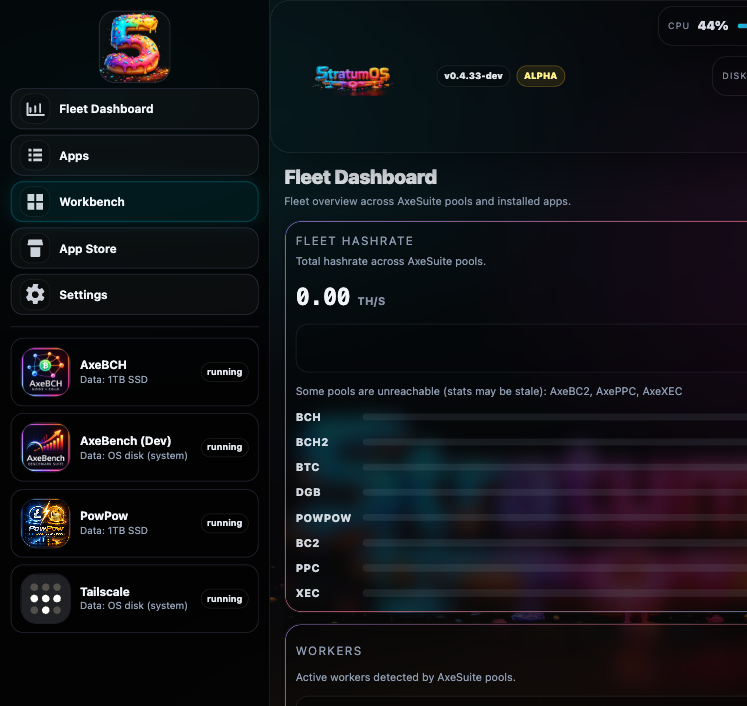This screenshot has width=747, height=706.
Task: Click 'Data: OS disk (system)' under Tailscale
Action: [134, 605]
